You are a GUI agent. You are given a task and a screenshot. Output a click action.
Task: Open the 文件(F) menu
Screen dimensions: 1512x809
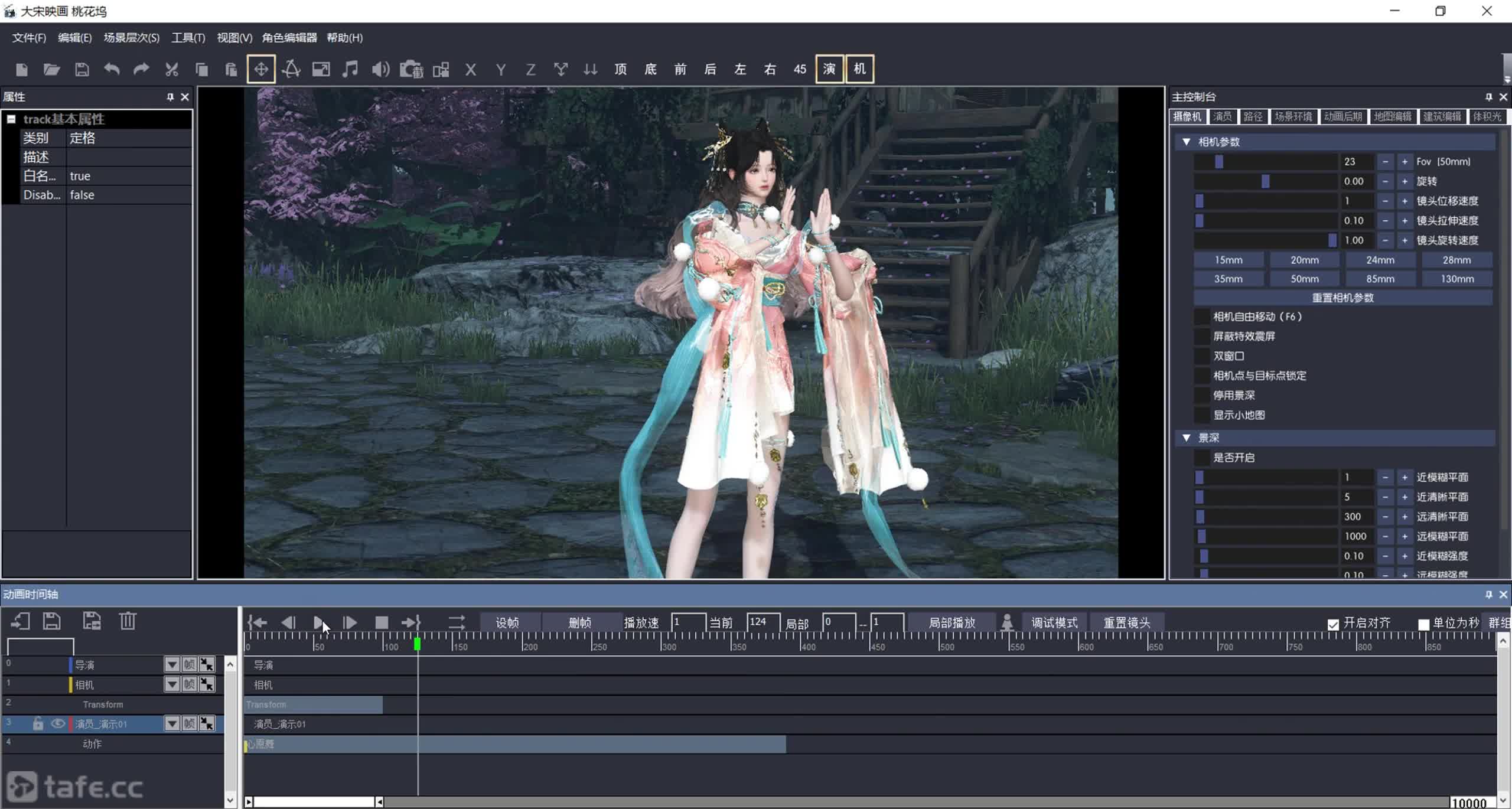pos(29,38)
